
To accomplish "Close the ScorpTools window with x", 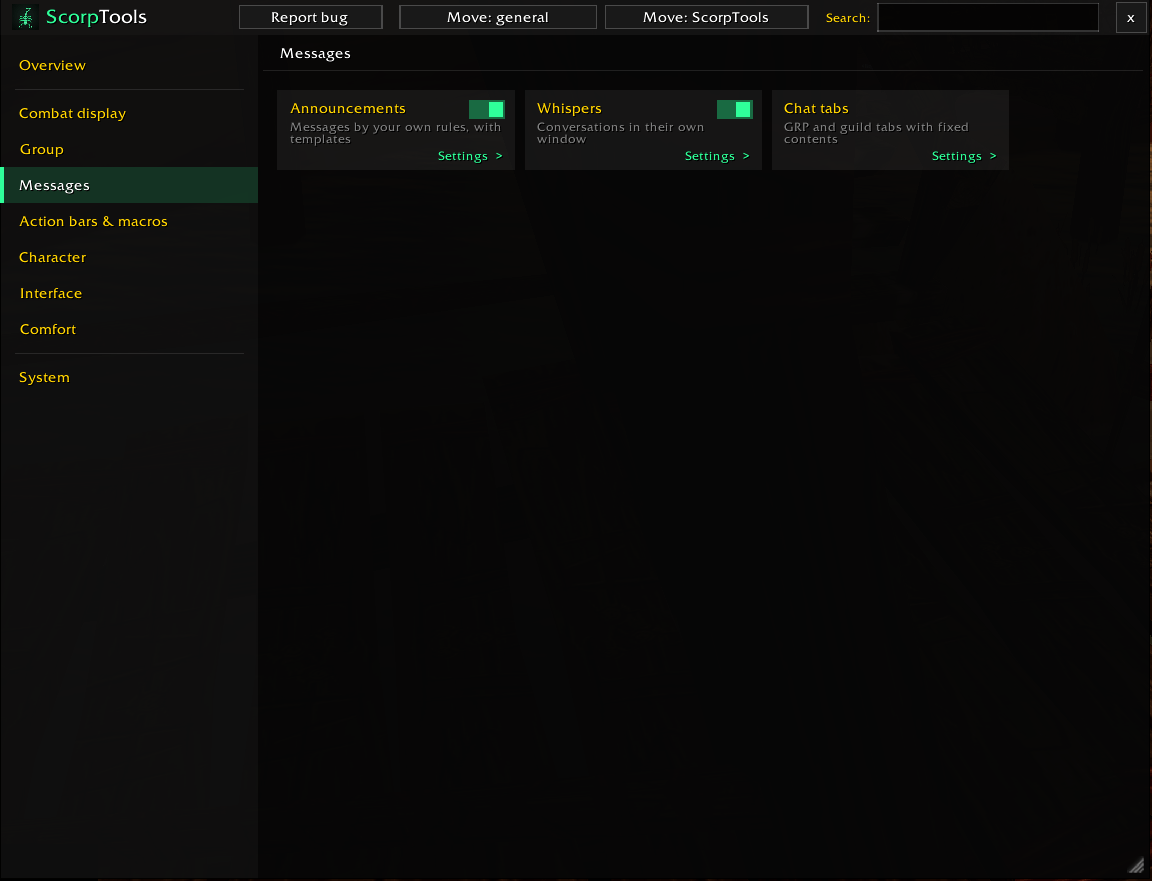I will pyautogui.click(x=1130, y=18).
